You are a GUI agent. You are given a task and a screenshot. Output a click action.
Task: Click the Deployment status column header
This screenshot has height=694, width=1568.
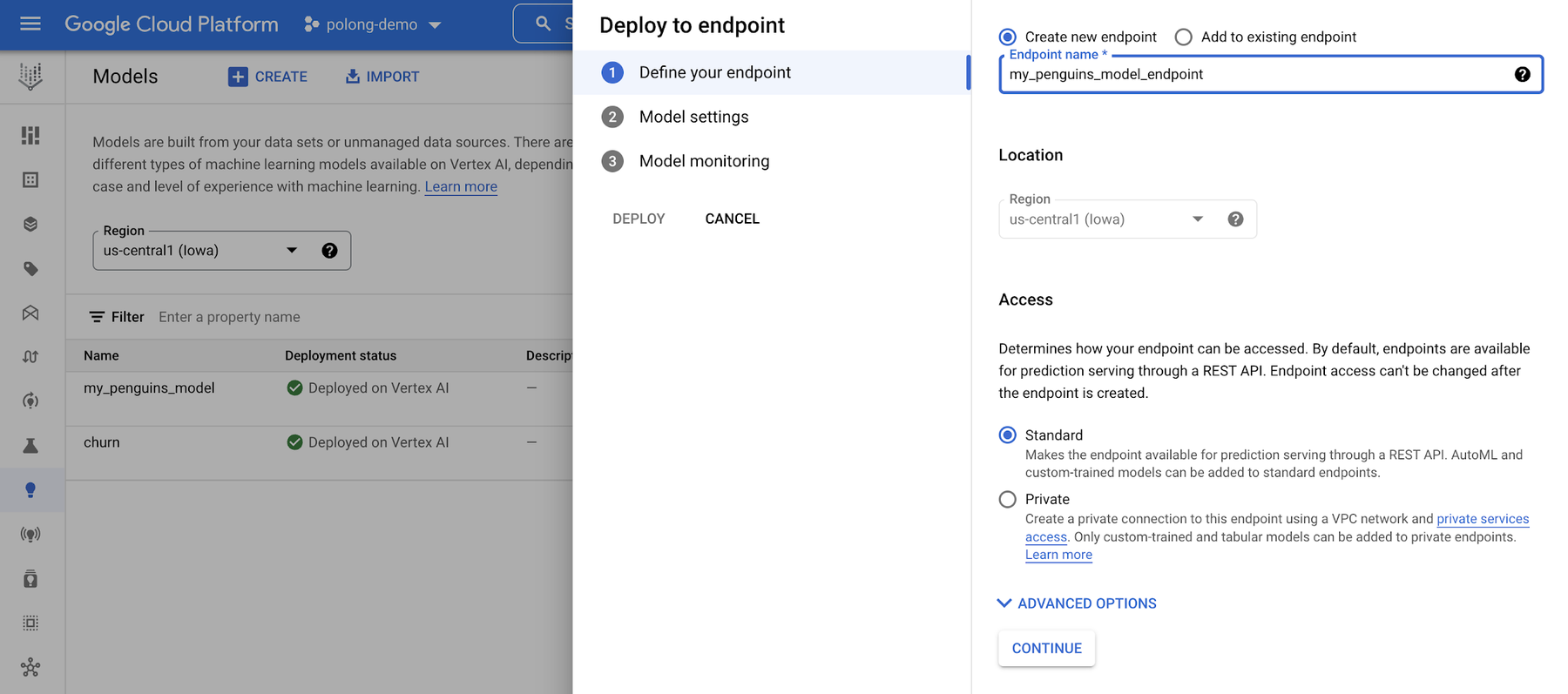pos(341,355)
